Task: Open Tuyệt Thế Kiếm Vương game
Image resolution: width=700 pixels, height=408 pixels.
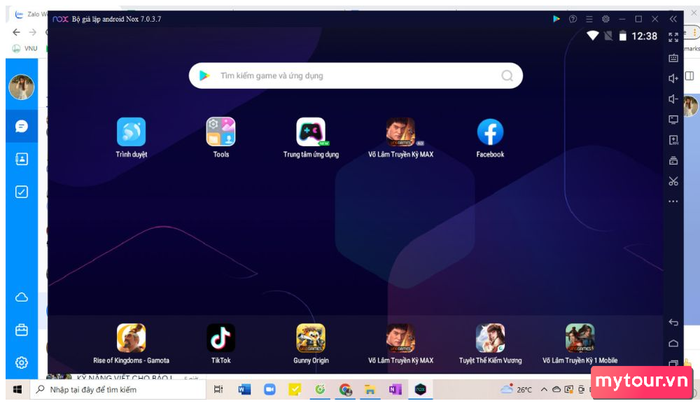Action: coord(490,338)
